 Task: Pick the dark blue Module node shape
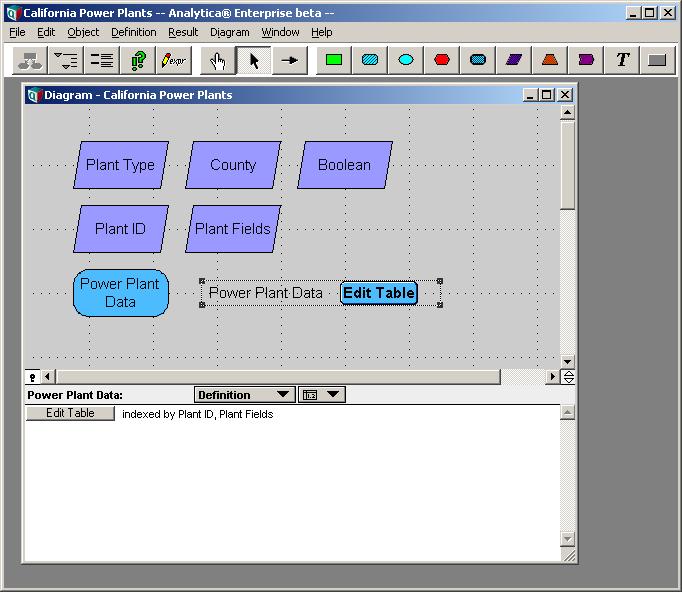[478, 60]
